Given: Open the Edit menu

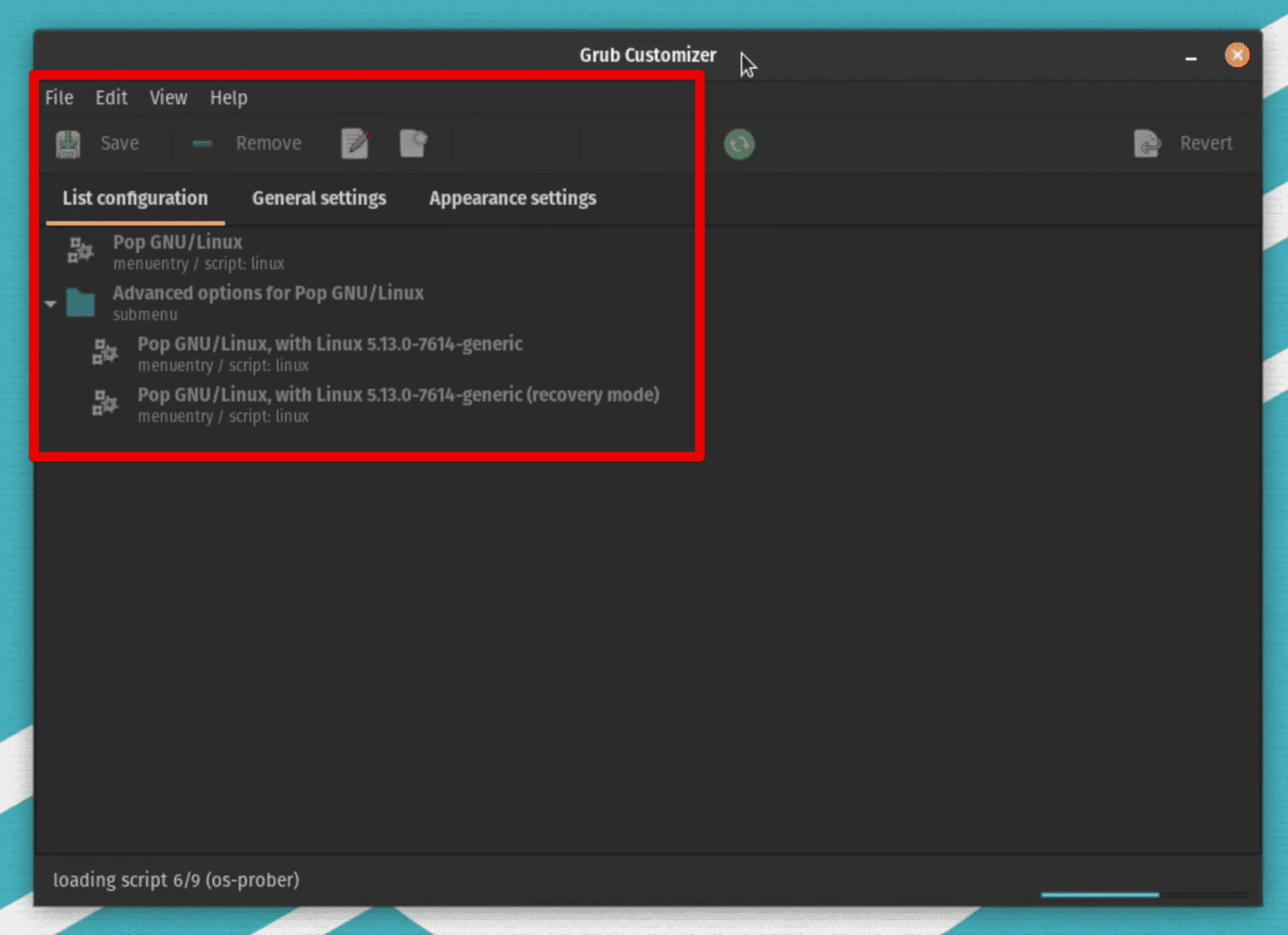Looking at the screenshot, I should [x=111, y=97].
